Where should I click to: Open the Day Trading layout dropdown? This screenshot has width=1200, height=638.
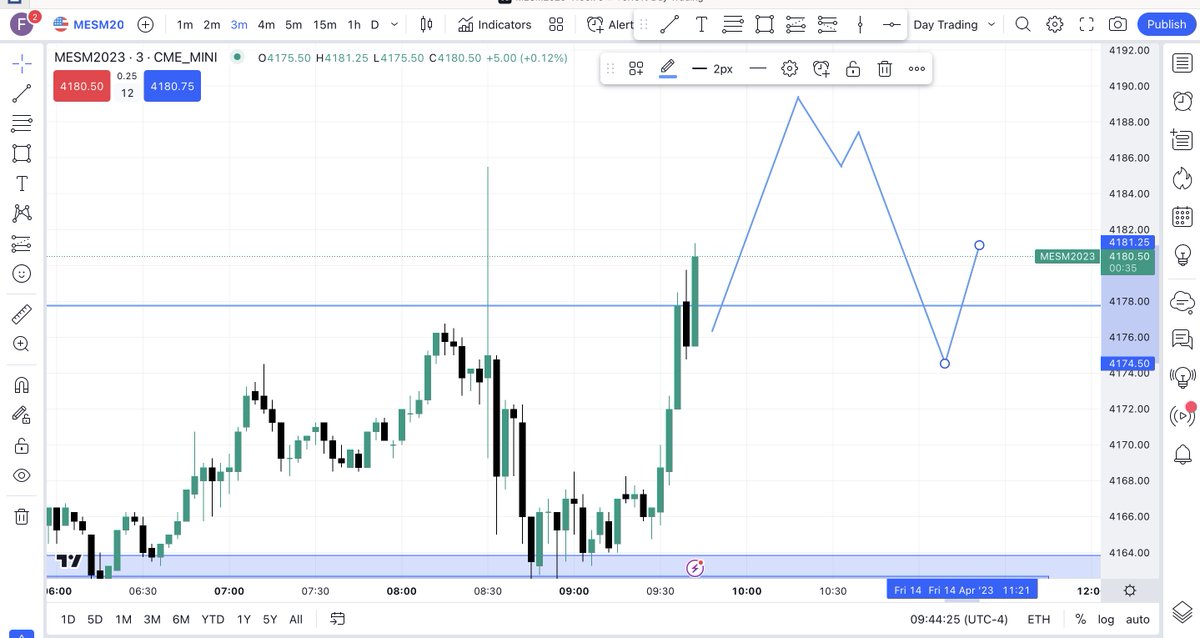coord(954,24)
